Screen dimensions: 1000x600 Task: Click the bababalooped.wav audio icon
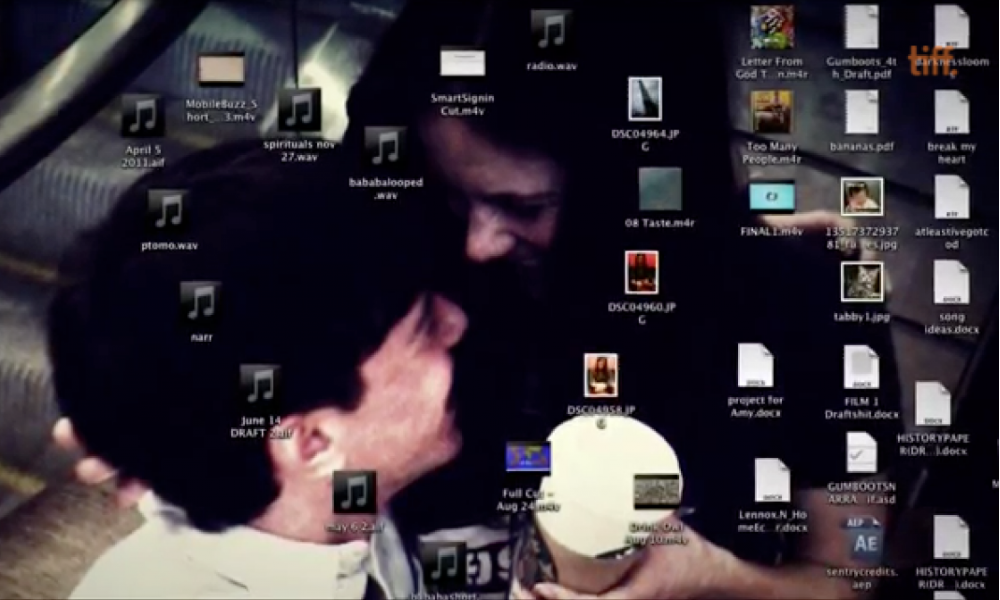coord(385,147)
